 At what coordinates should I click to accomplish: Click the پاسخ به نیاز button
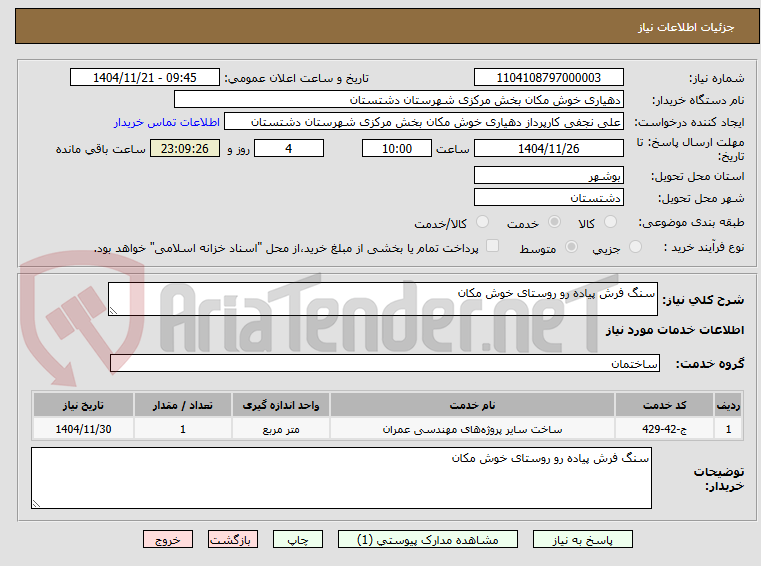click(x=582, y=539)
